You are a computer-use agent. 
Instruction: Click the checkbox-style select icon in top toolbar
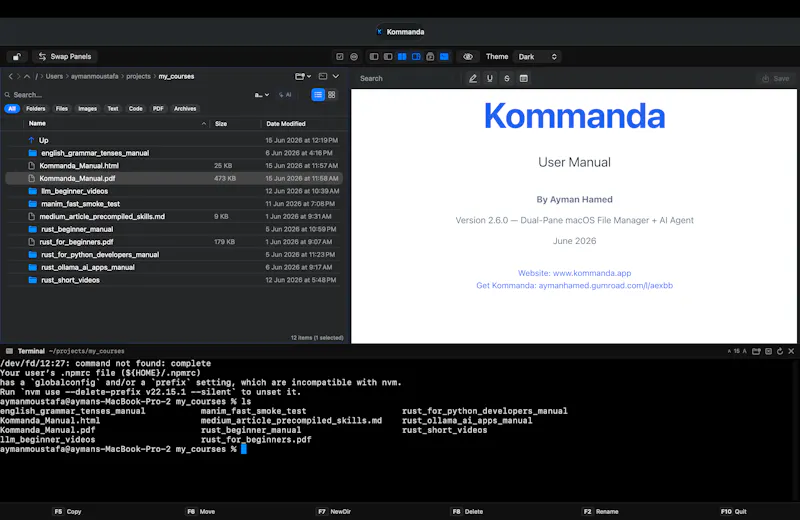click(340, 57)
